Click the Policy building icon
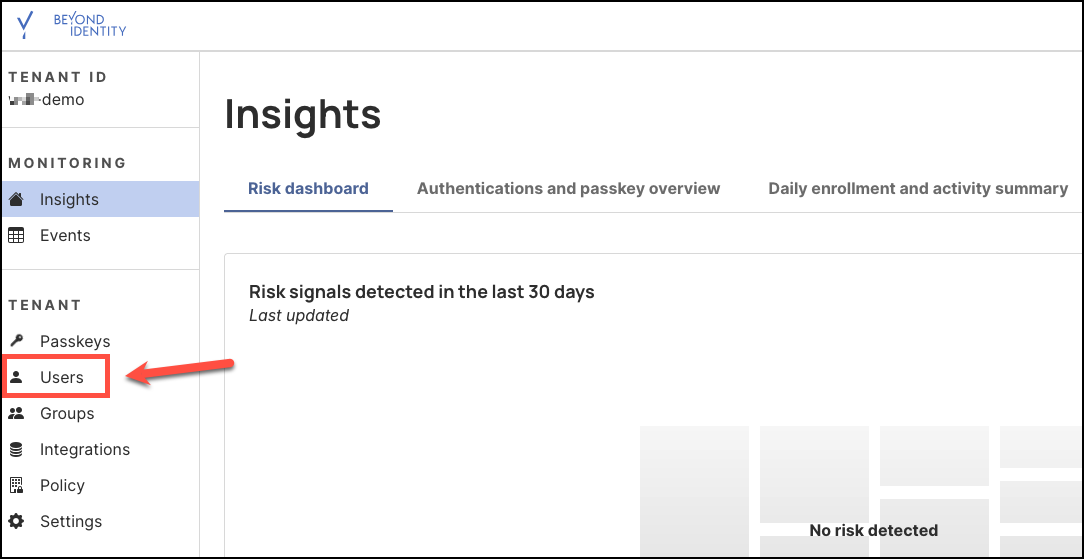The height and width of the screenshot is (559, 1084). 16,485
